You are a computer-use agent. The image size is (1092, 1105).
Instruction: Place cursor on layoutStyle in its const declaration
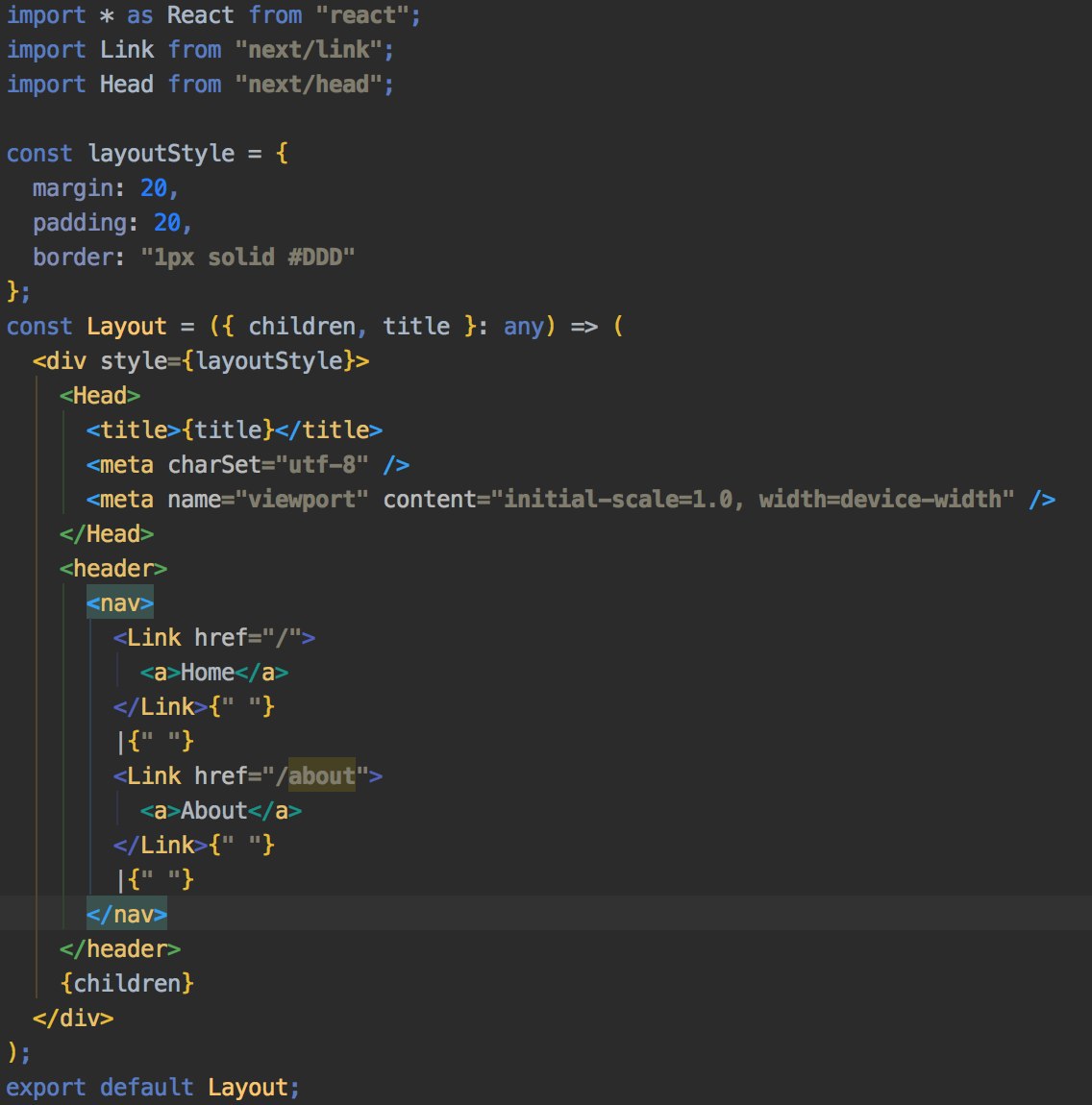click(x=161, y=153)
